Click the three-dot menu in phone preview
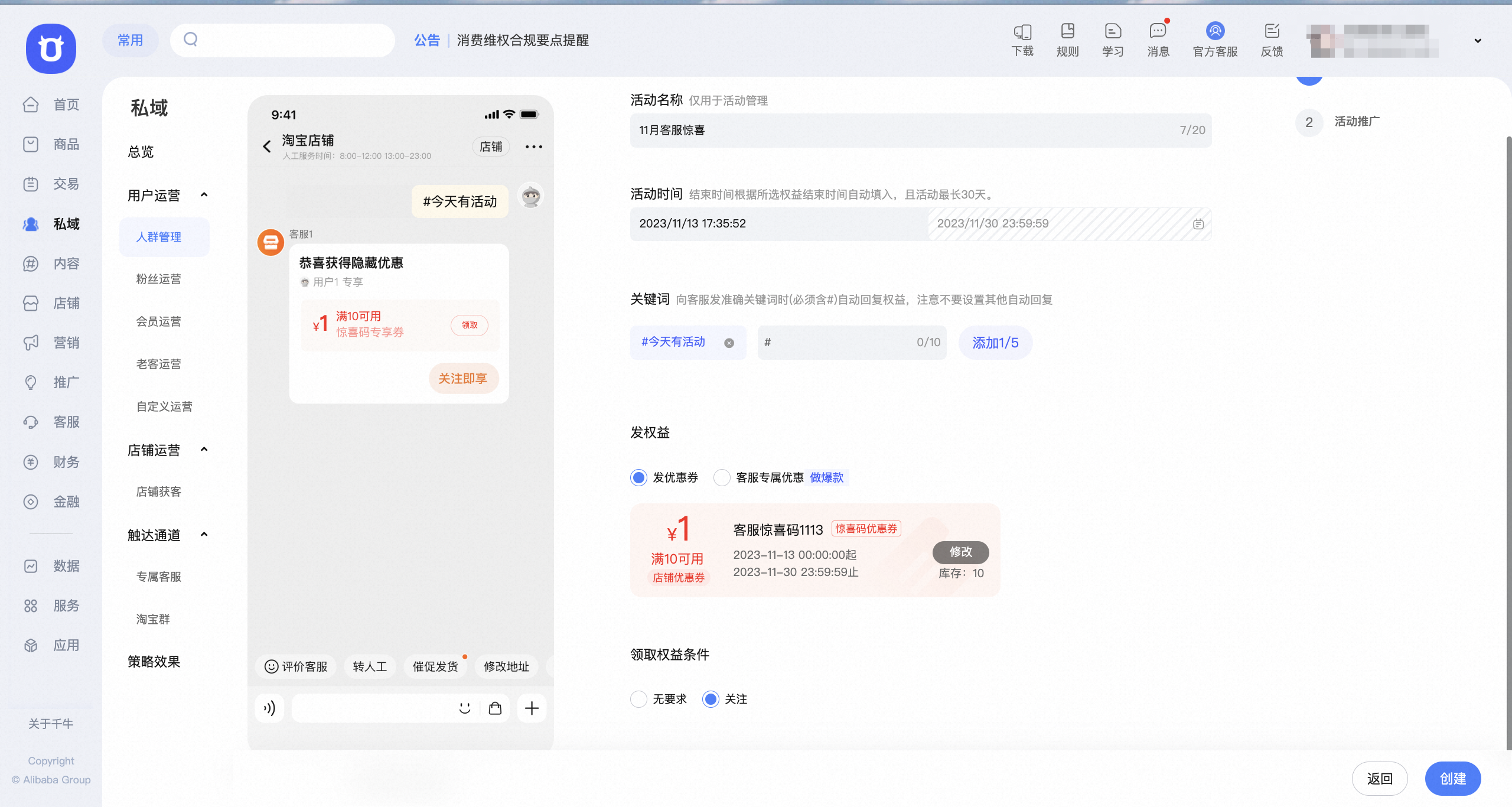The width and height of the screenshot is (1512, 807). coord(533,147)
